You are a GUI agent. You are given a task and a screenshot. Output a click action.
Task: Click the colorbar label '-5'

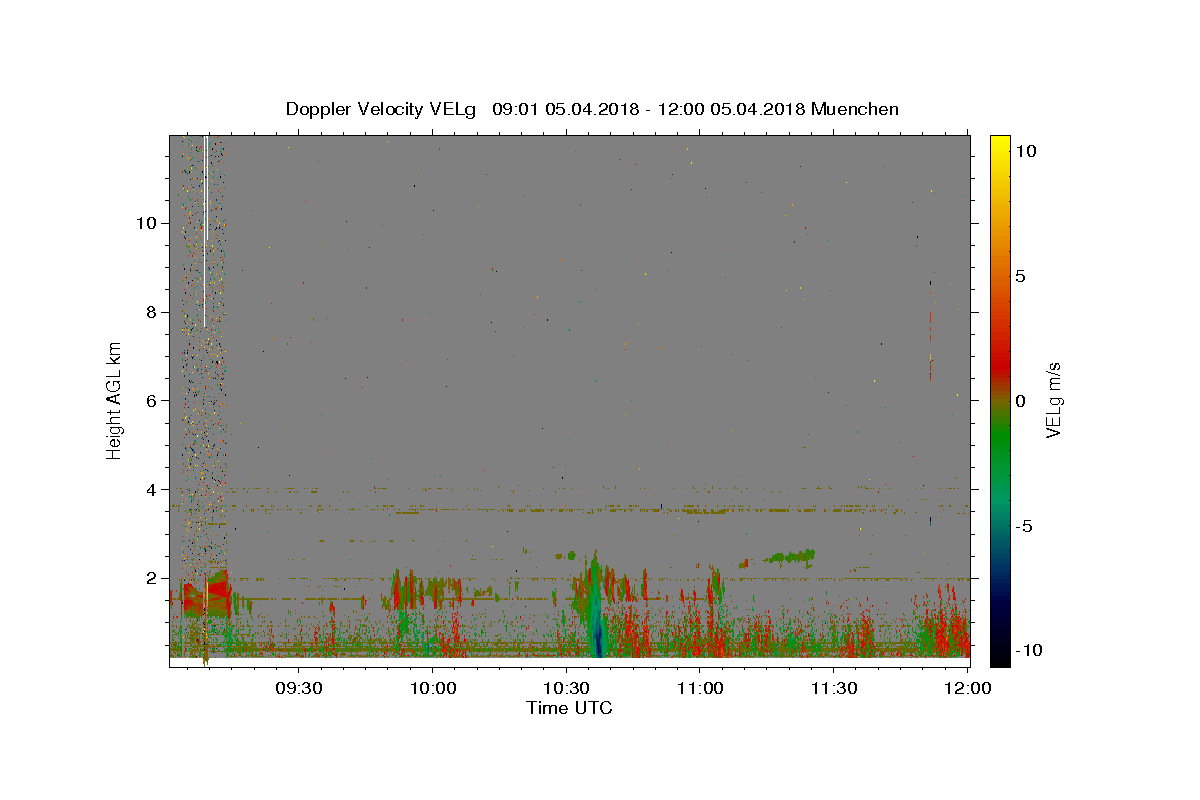pos(1025,526)
